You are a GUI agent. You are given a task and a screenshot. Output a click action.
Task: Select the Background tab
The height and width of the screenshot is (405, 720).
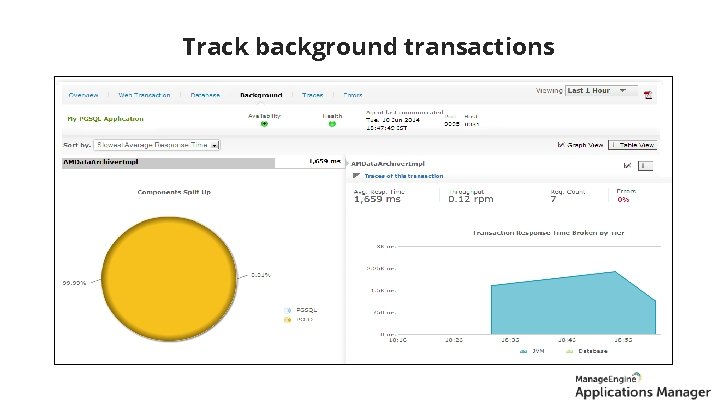(x=261, y=95)
